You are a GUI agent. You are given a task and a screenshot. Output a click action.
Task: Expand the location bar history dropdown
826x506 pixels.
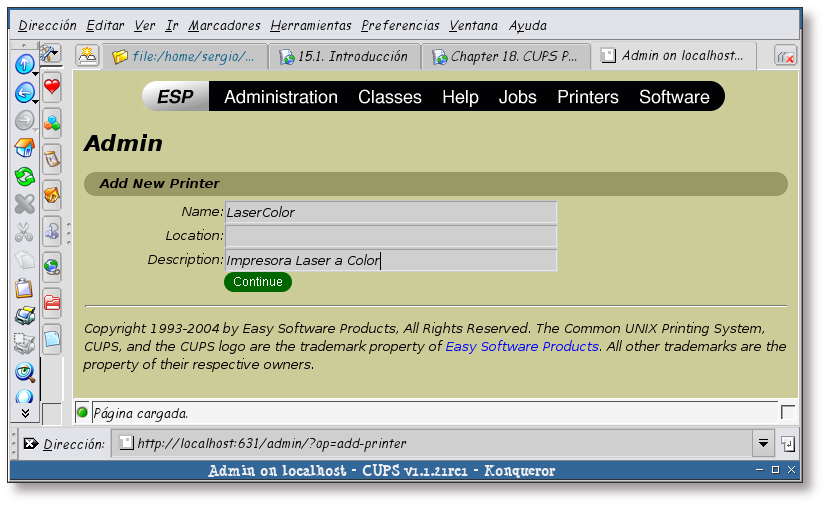point(763,443)
